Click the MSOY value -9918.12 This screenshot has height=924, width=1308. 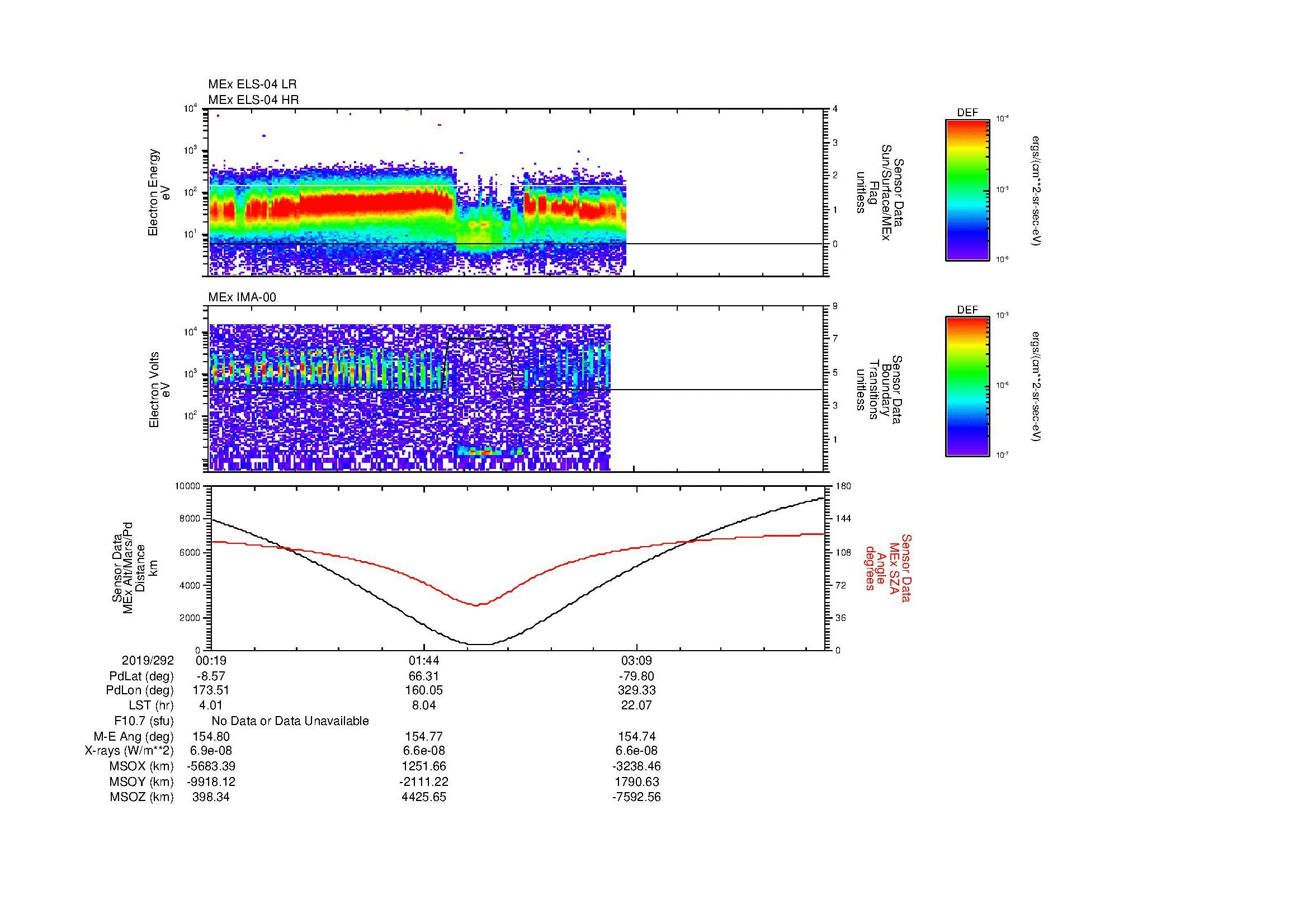211,781
